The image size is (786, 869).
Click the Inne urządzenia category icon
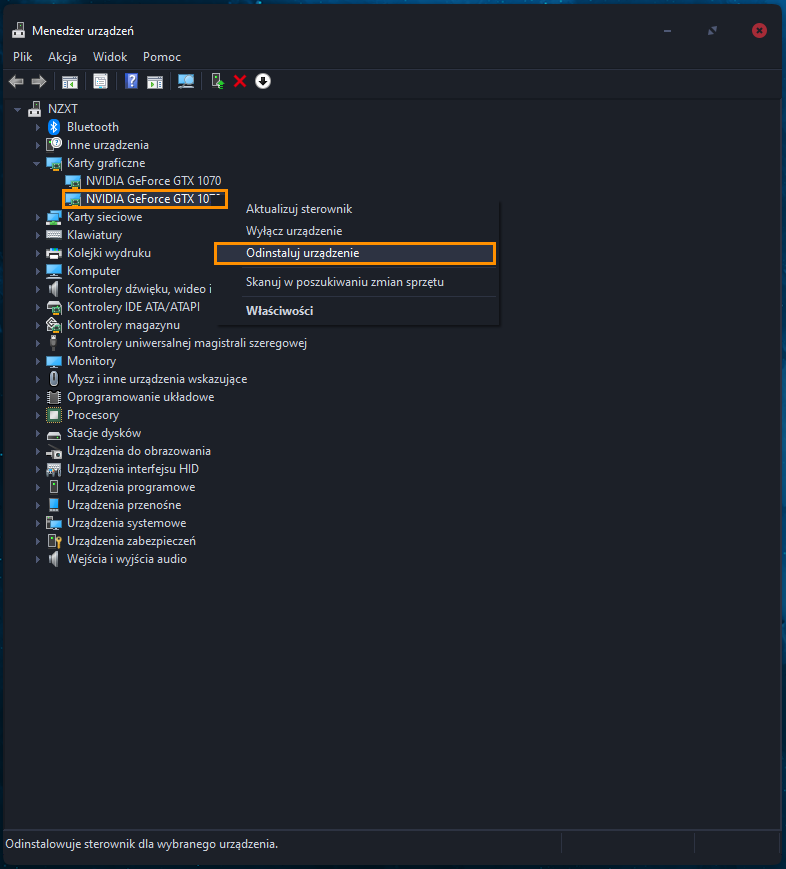(x=54, y=145)
